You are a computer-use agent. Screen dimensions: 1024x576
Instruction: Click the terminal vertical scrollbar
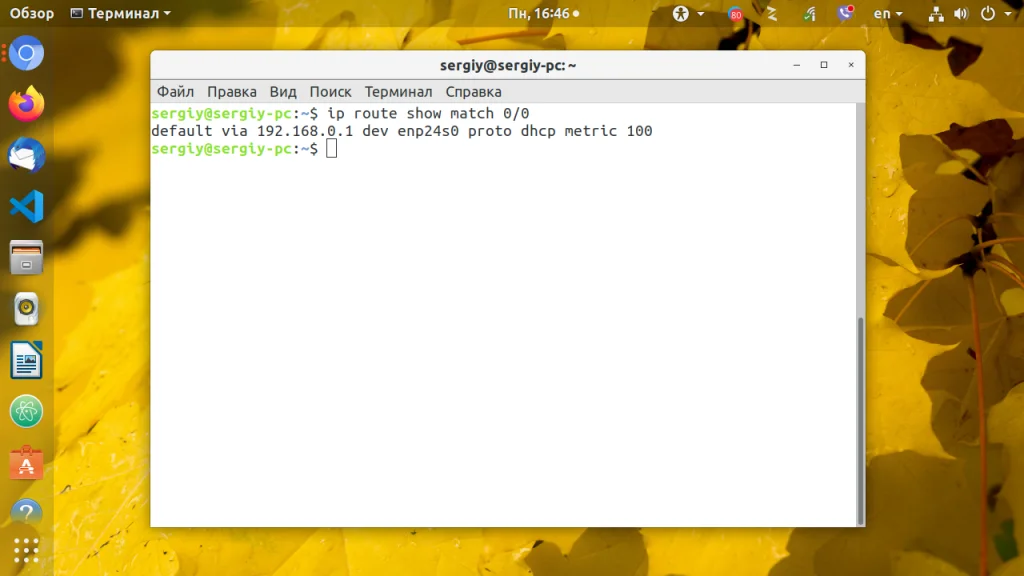(x=861, y=420)
